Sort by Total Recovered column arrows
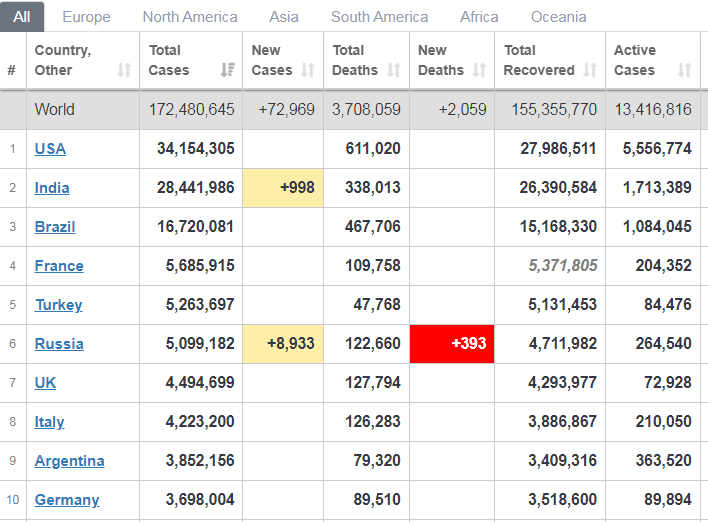Screen dimensions: 708x522 590,70
